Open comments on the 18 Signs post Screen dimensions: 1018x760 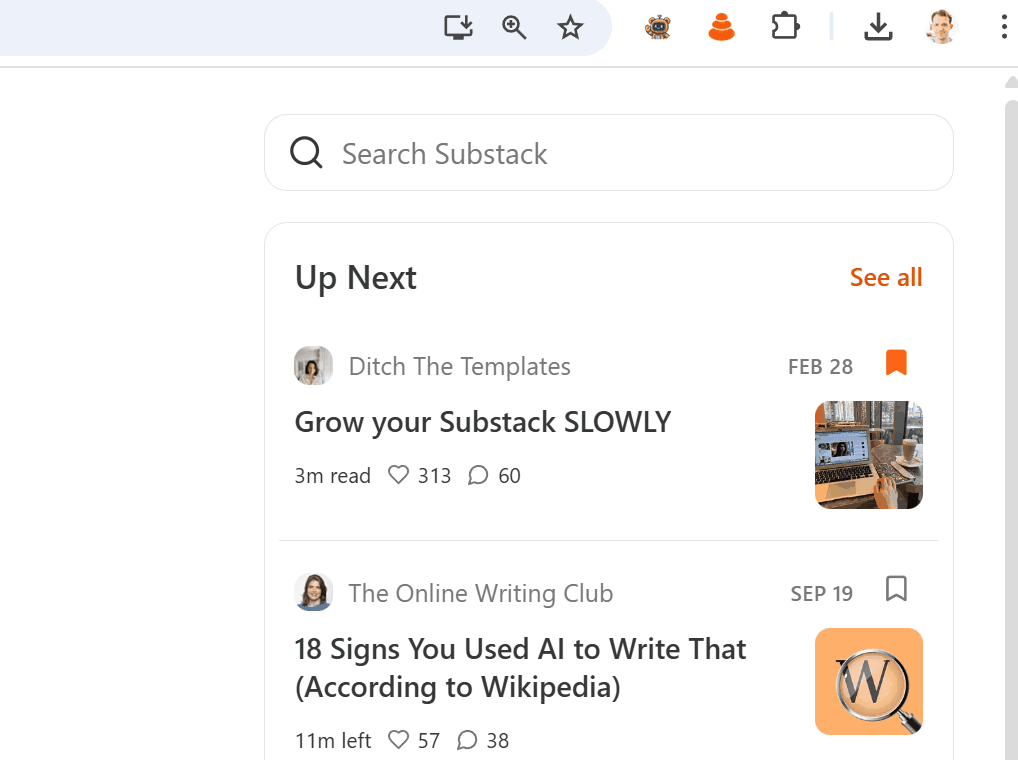coord(467,740)
